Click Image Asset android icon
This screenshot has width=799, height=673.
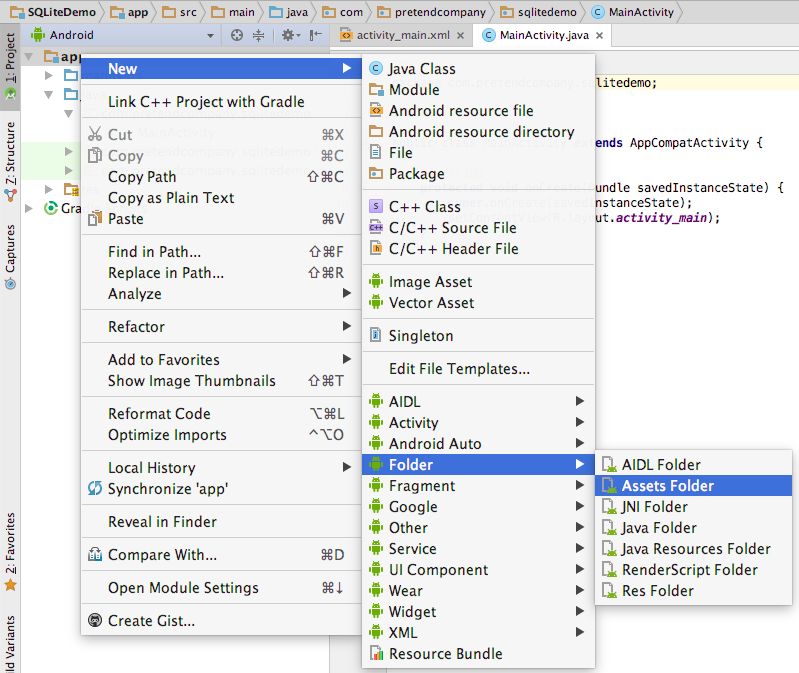coord(376,281)
